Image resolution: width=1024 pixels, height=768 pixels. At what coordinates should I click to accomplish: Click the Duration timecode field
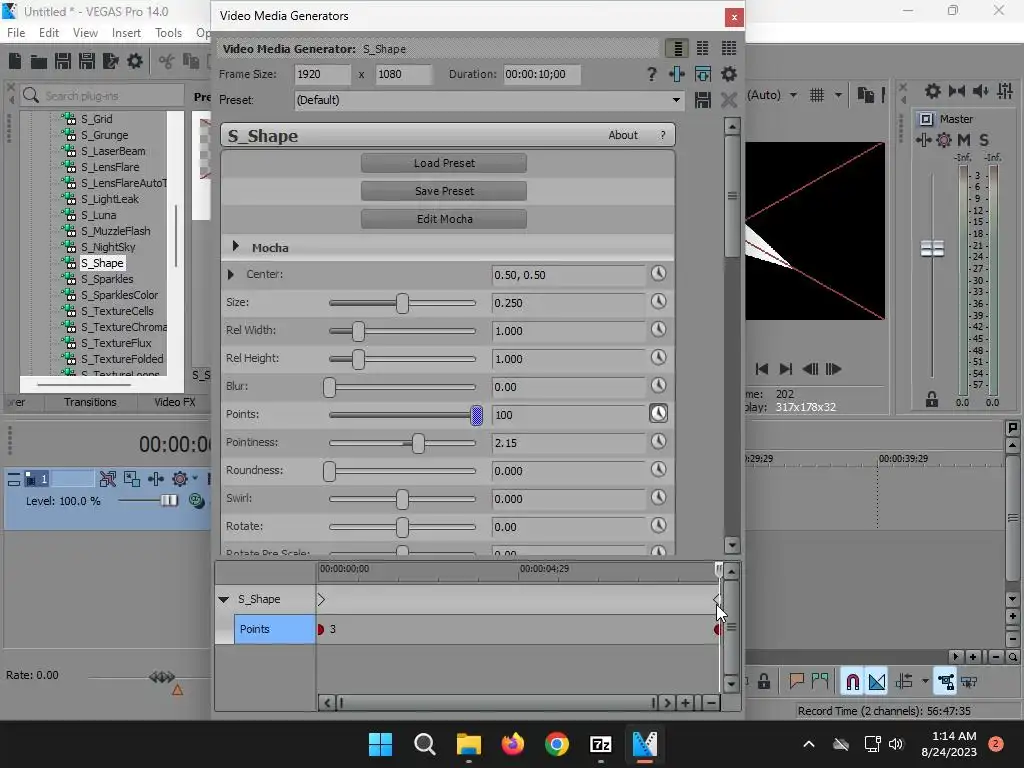pyautogui.click(x=541, y=74)
